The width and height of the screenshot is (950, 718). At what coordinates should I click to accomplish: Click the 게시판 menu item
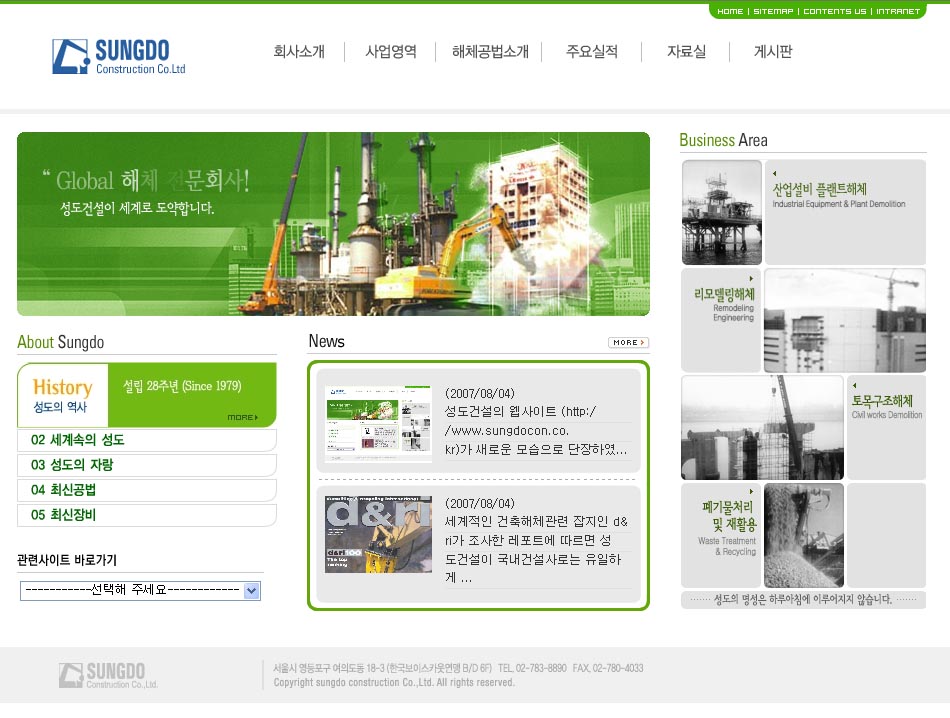click(773, 52)
